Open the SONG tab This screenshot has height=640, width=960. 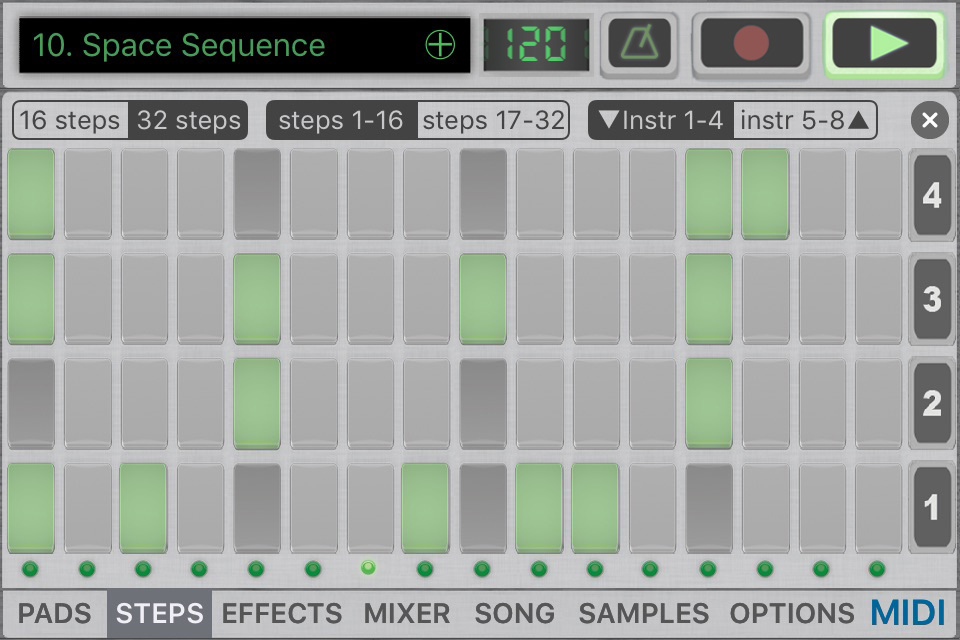coord(514,614)
